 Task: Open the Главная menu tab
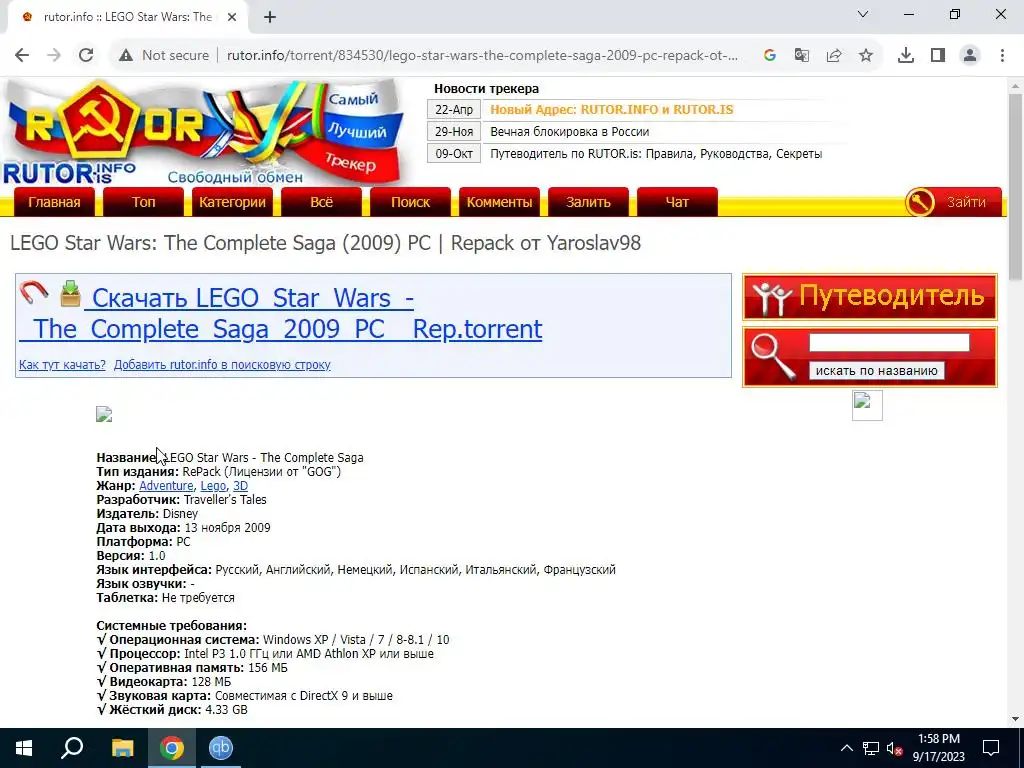point(54,202)
